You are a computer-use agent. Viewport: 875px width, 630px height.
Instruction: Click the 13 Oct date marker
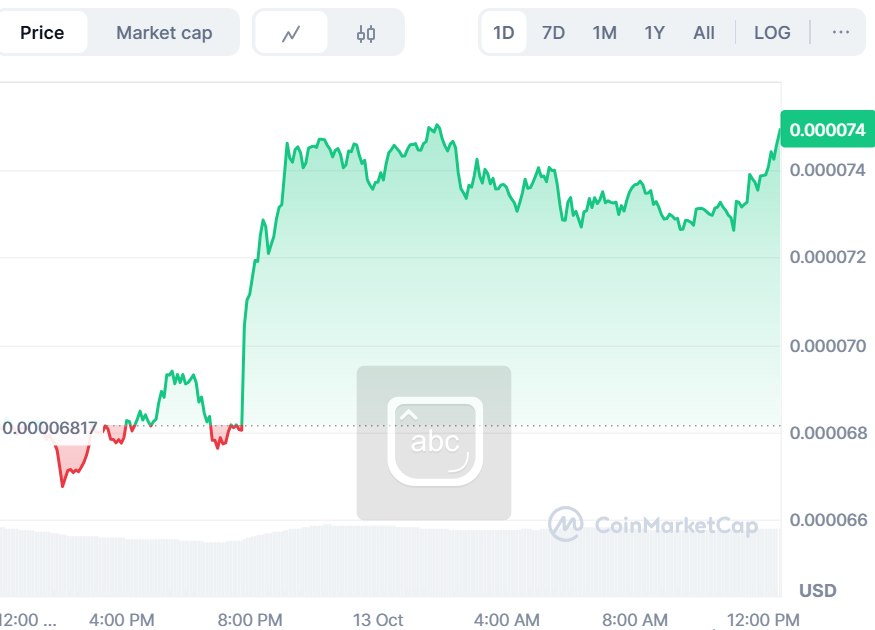click(x=378, y=620)
